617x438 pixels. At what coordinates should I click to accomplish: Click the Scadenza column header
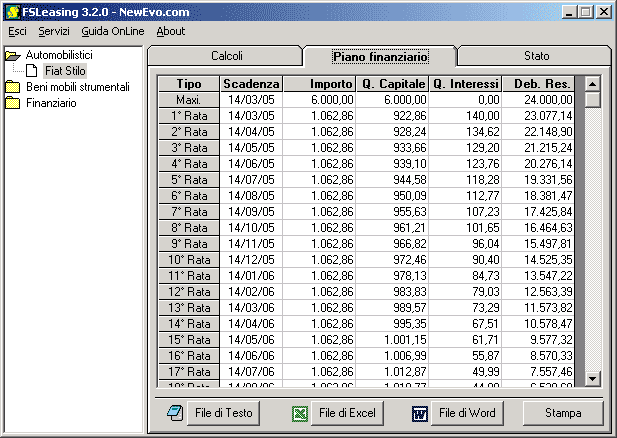pos(251,84)
